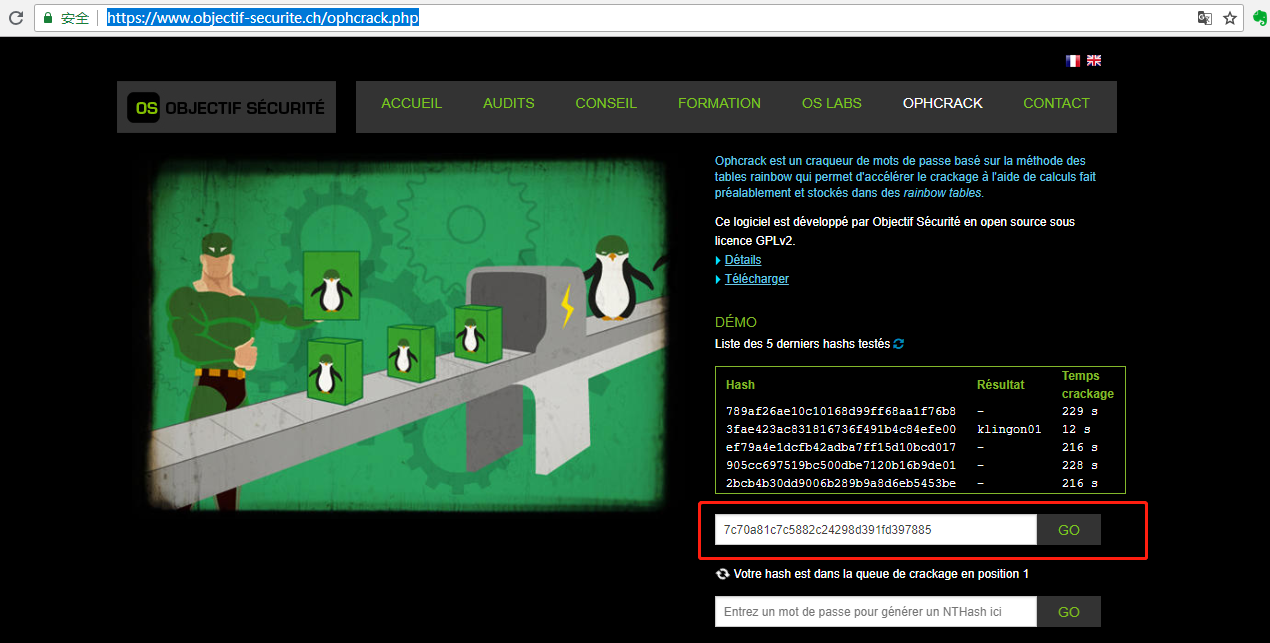The image size is (1270, 643).
Task: Click hash ef79a4e1dcfb42adba7ff15d10bcd017
Action: point(841,448)
